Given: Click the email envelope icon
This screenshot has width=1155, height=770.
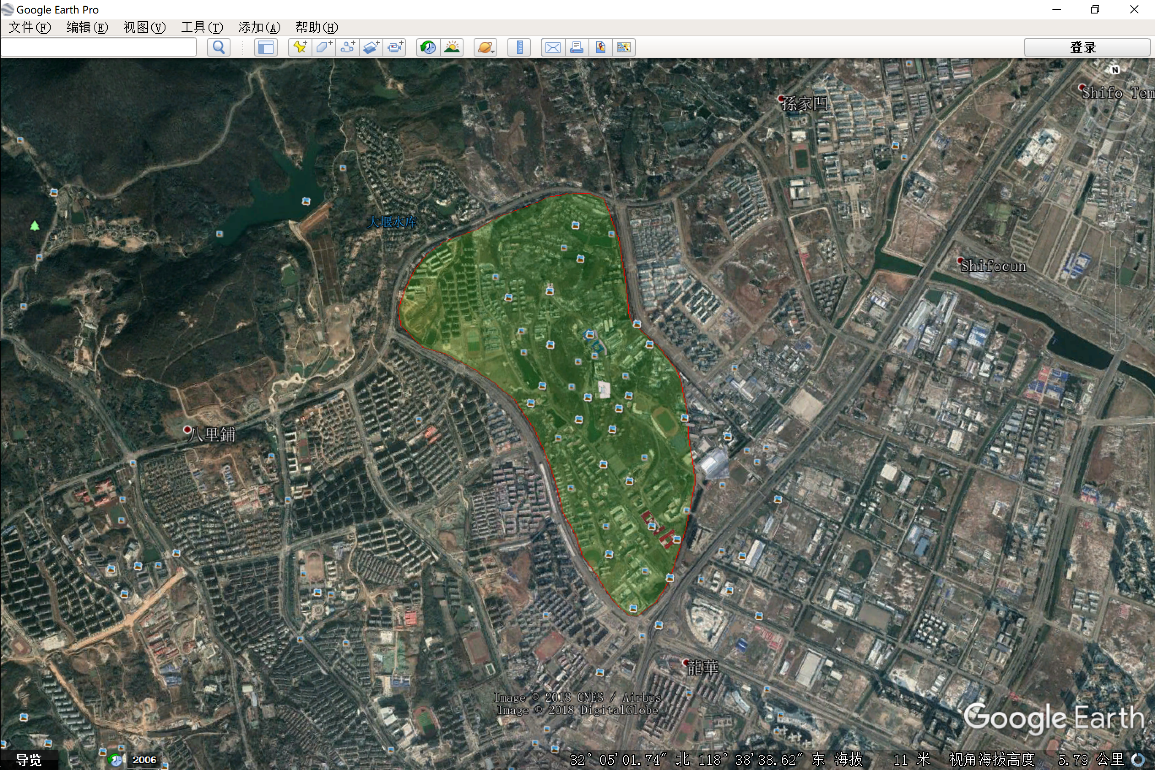Looking at the screenshot, I should click(x=552, y=47).
